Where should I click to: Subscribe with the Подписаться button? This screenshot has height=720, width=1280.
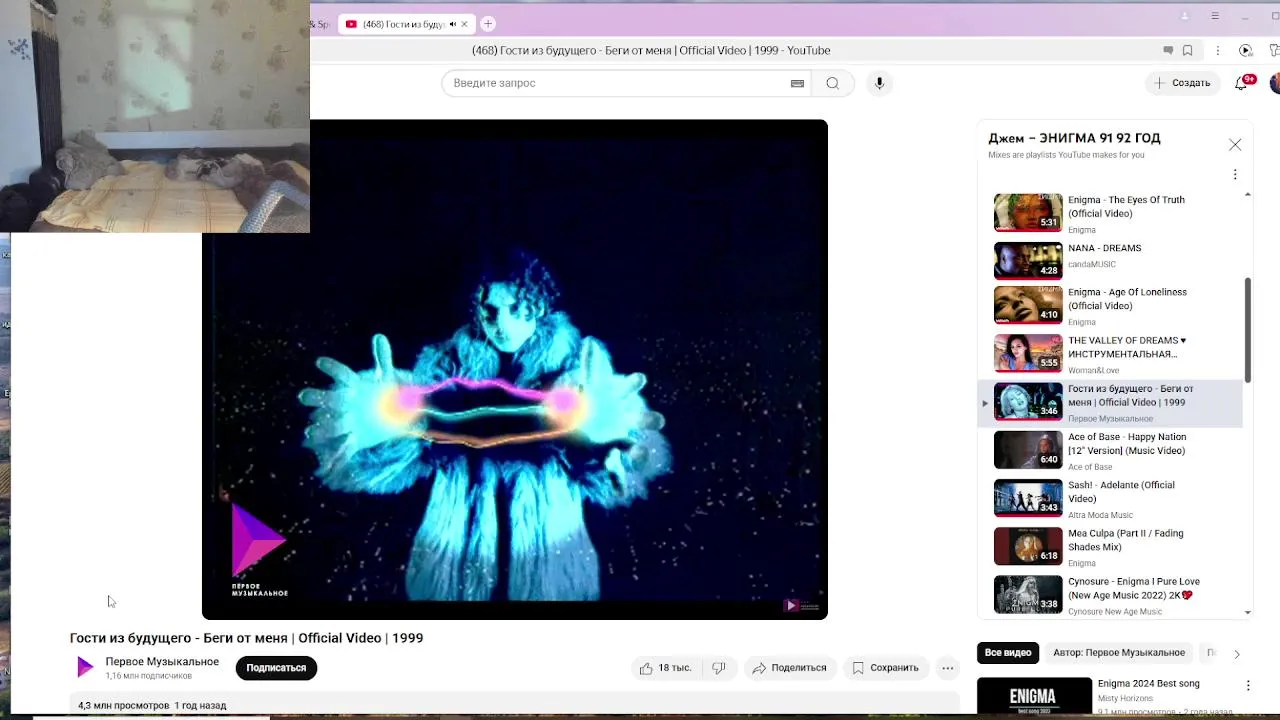tap(276, 668)
